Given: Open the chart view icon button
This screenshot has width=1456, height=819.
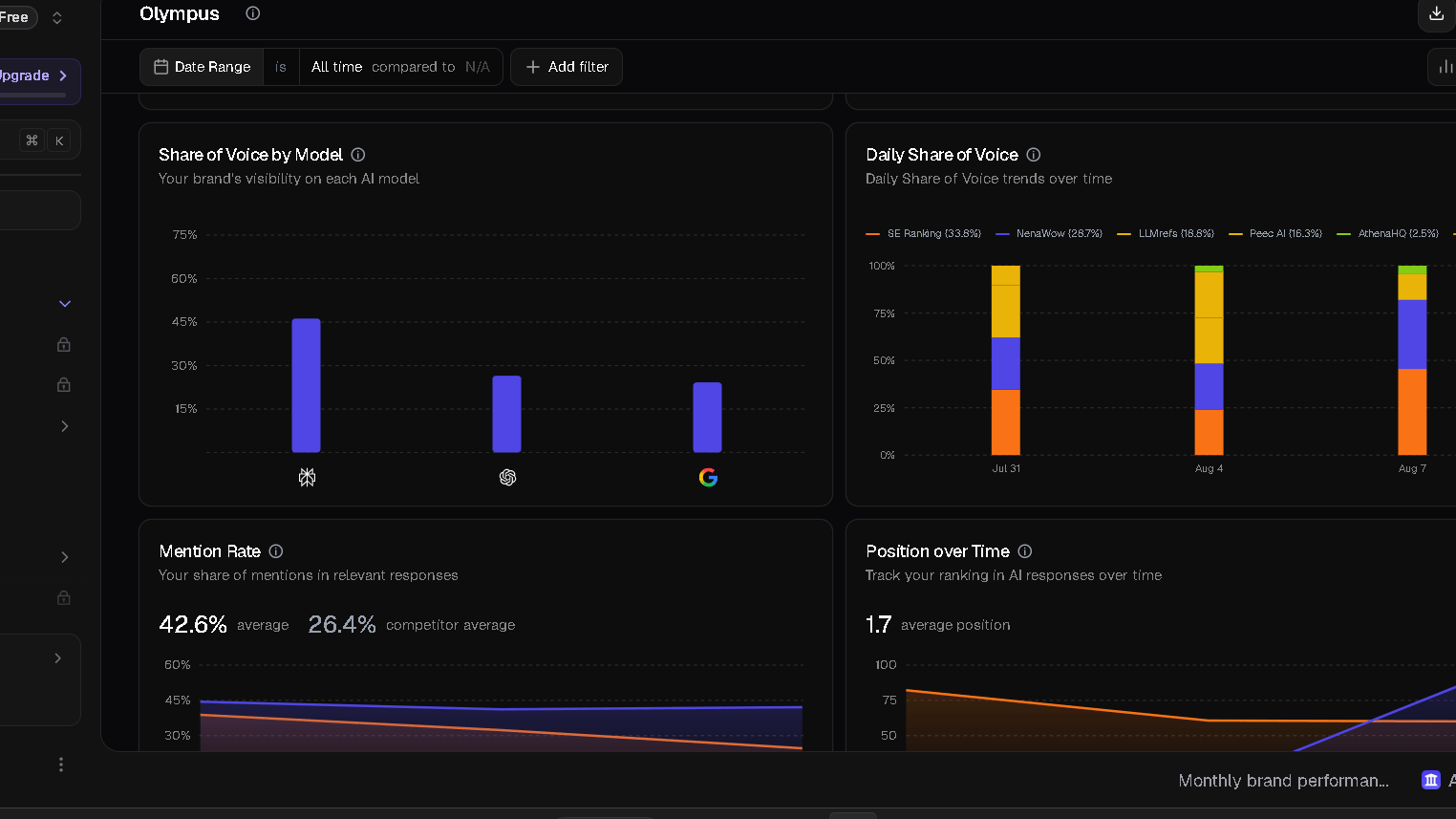Looking at the screenshot, I should coord(1443,67).
